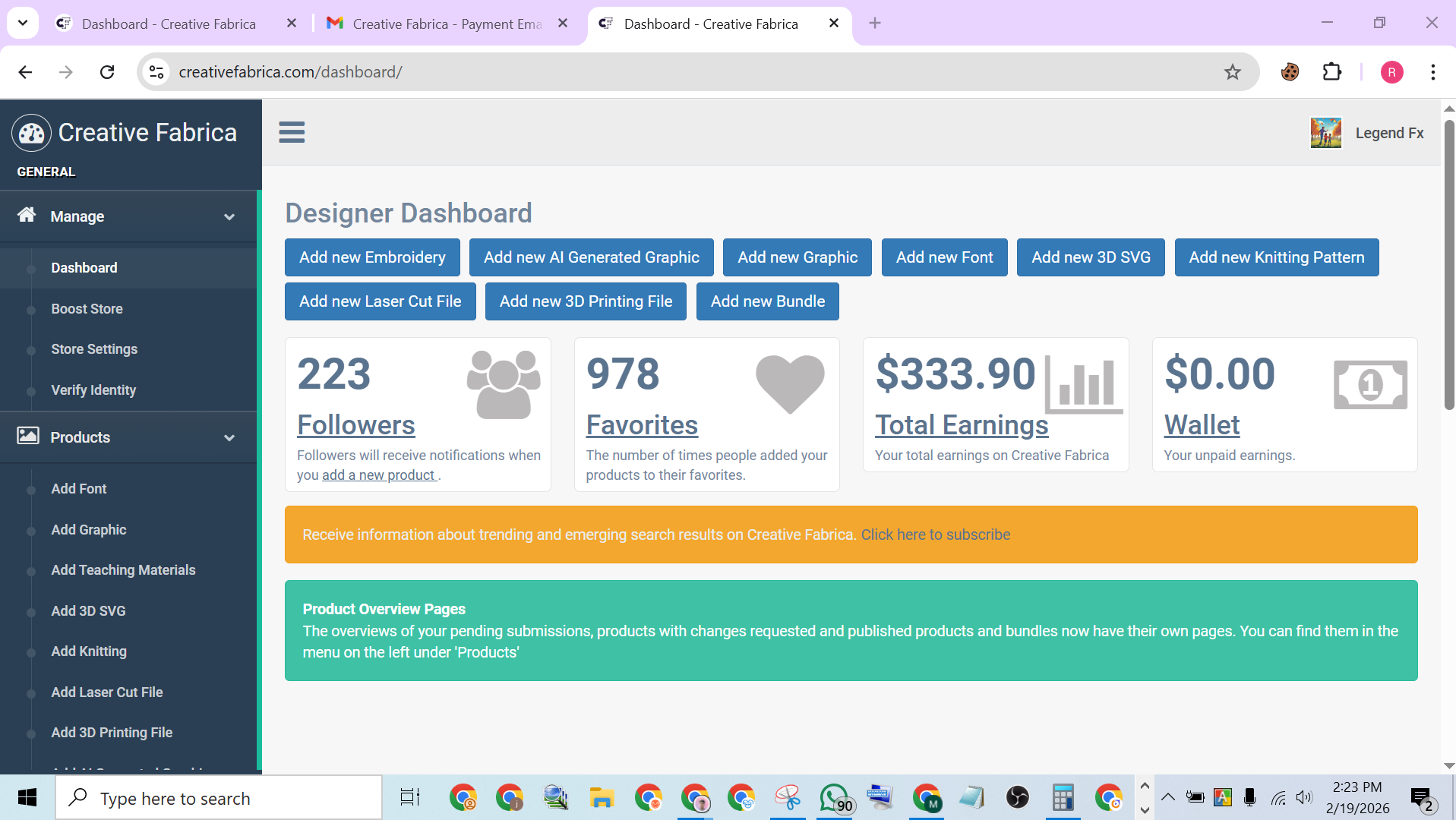Open the add a new product link

[378, 475]
